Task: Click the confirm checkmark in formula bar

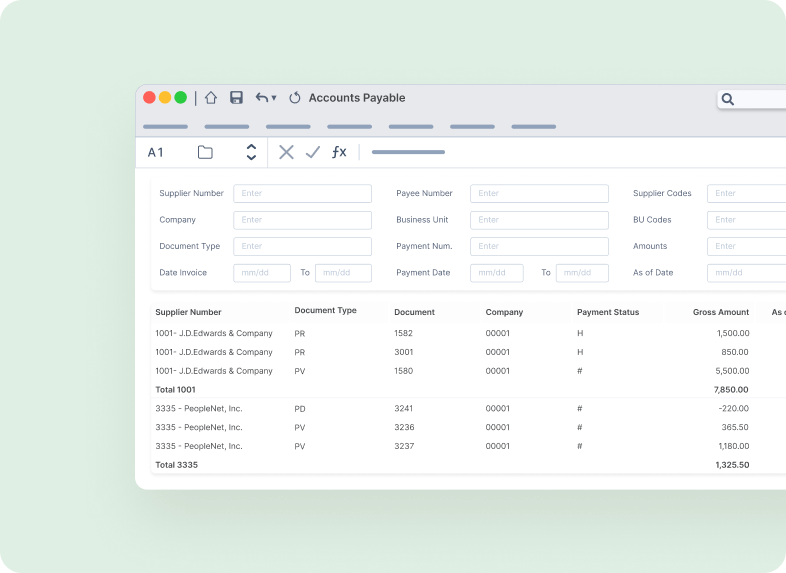Action: click(313, 152)
